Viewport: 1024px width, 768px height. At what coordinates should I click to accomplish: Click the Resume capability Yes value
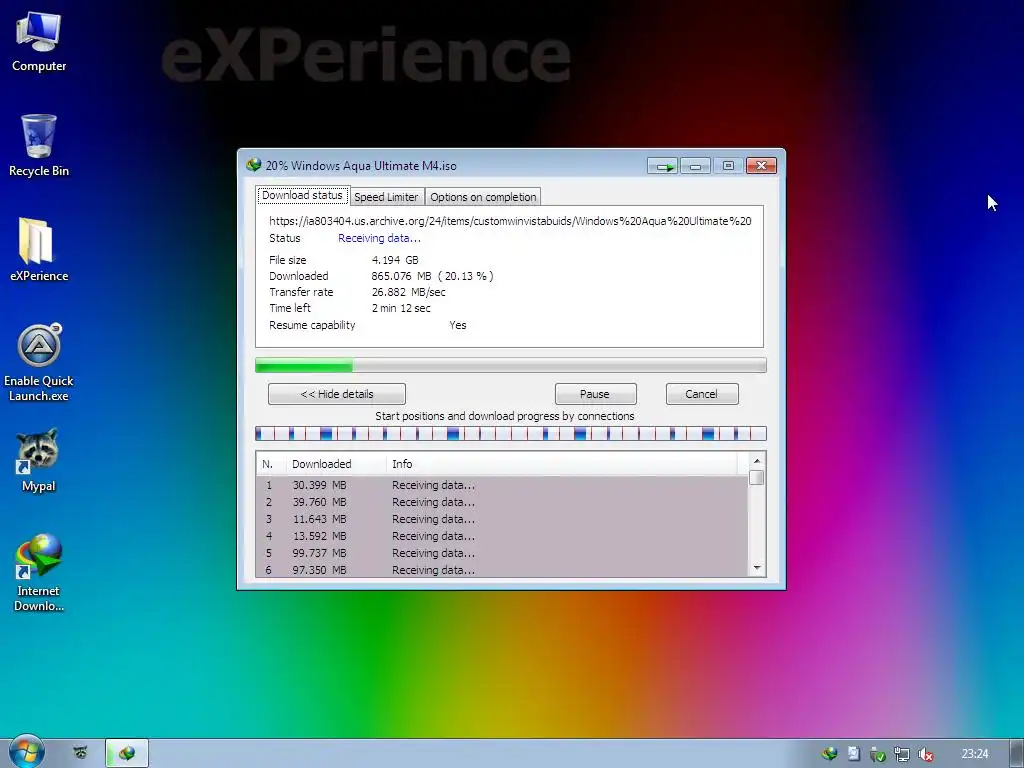coord(458,325)
